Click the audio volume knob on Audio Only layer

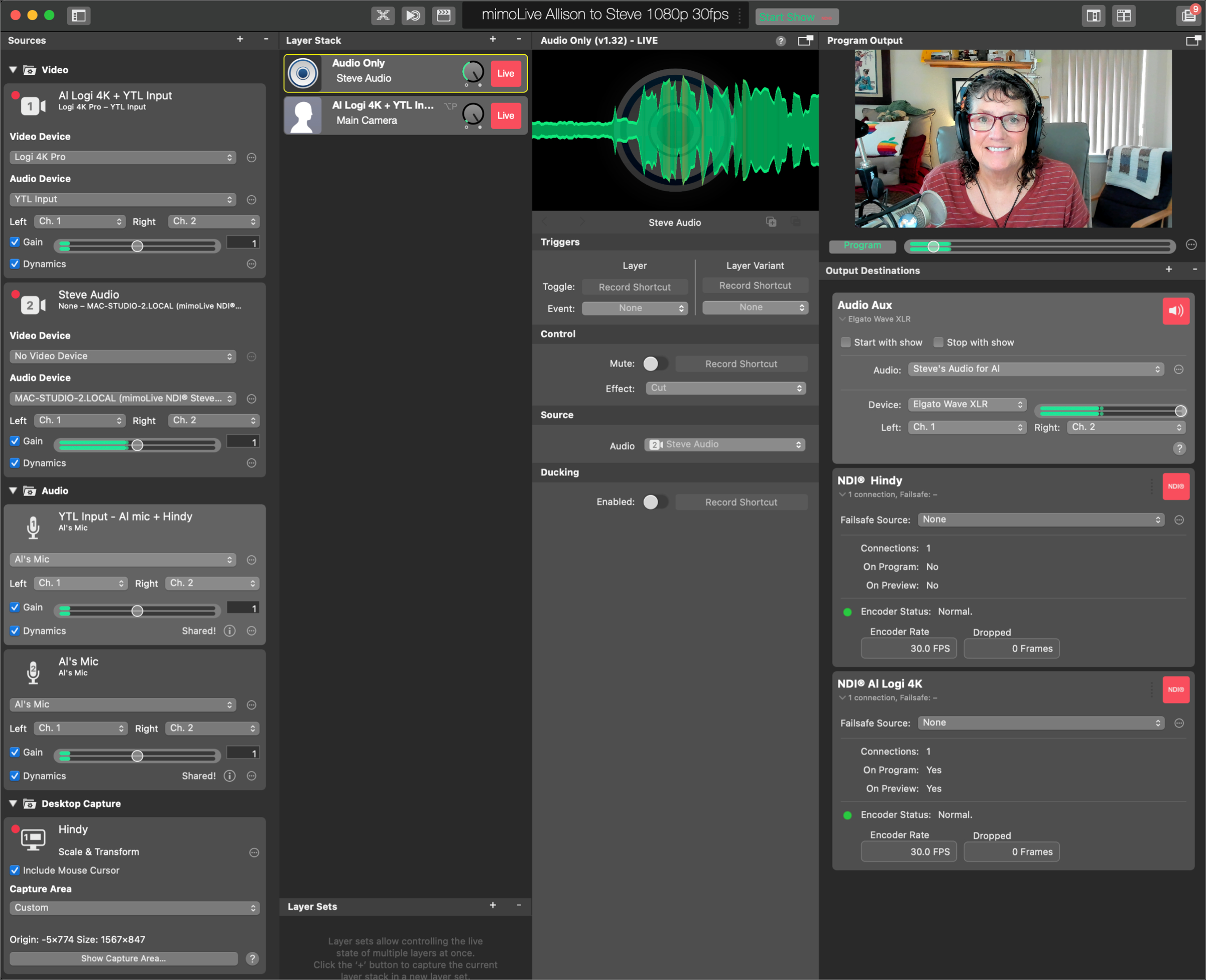coord(473,72)
